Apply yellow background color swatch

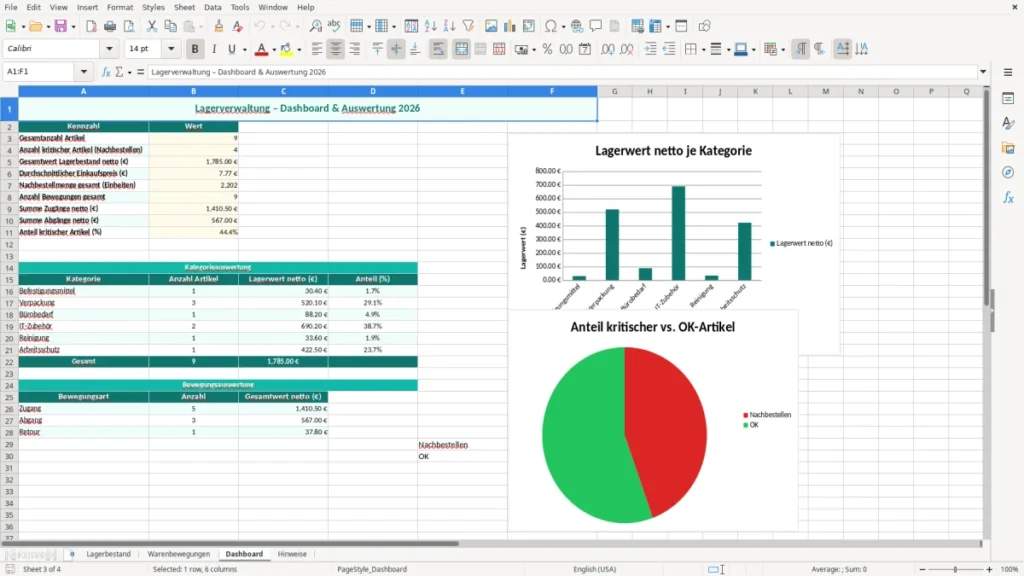[x=286, y=49]
